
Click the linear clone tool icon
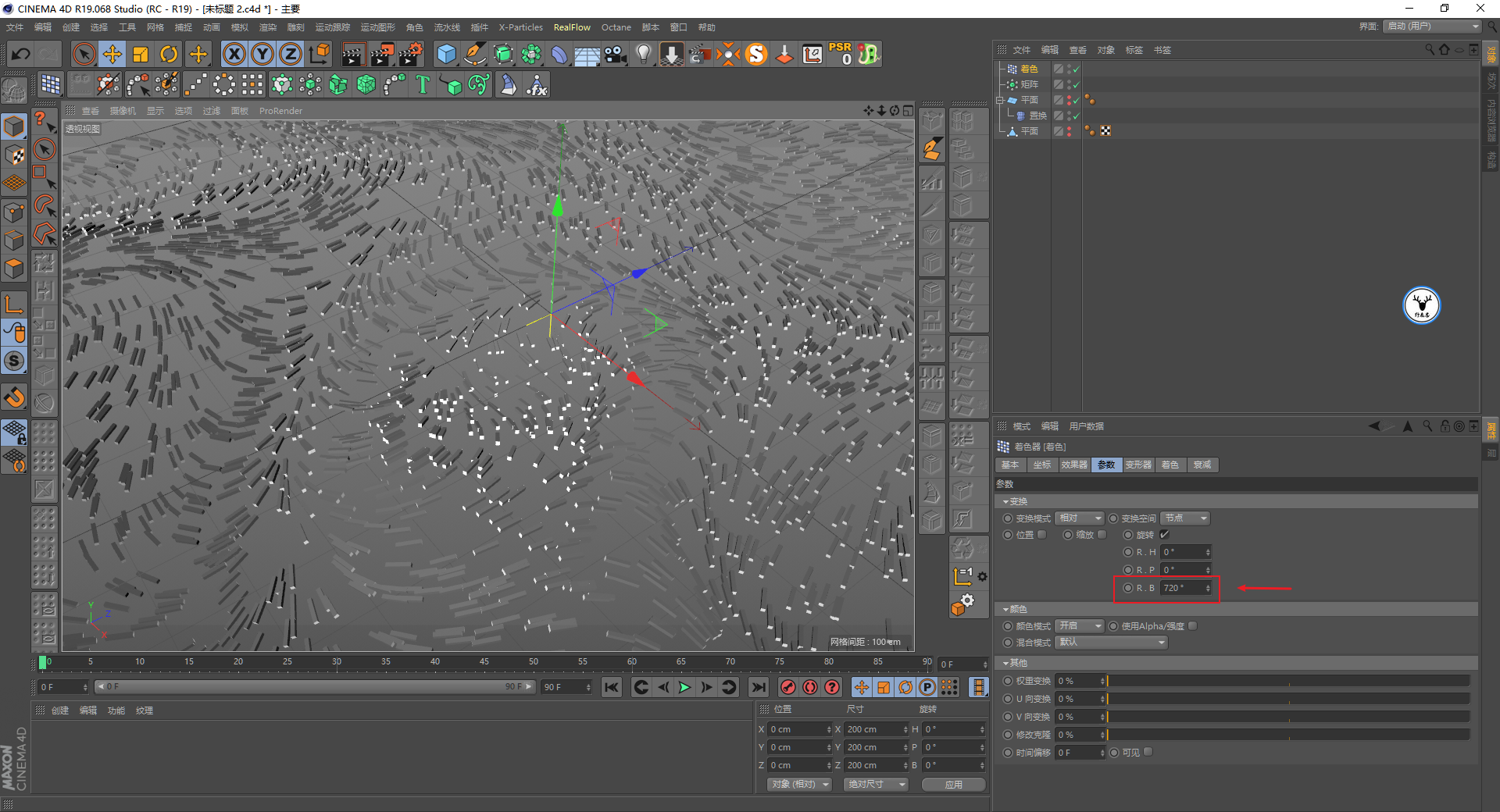[x=195, y=84]
